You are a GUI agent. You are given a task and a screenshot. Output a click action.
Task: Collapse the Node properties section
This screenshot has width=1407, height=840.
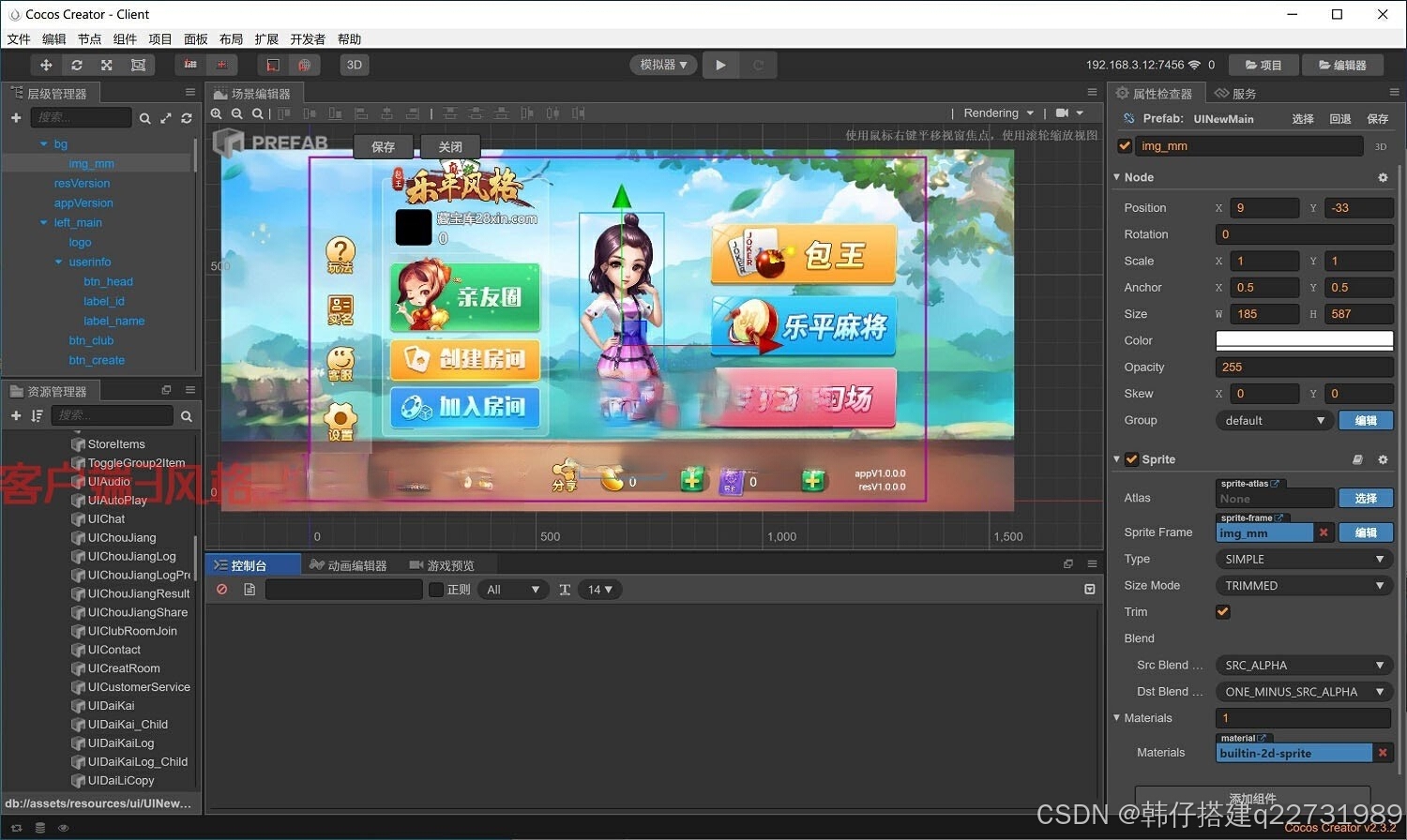[1117, 177]
